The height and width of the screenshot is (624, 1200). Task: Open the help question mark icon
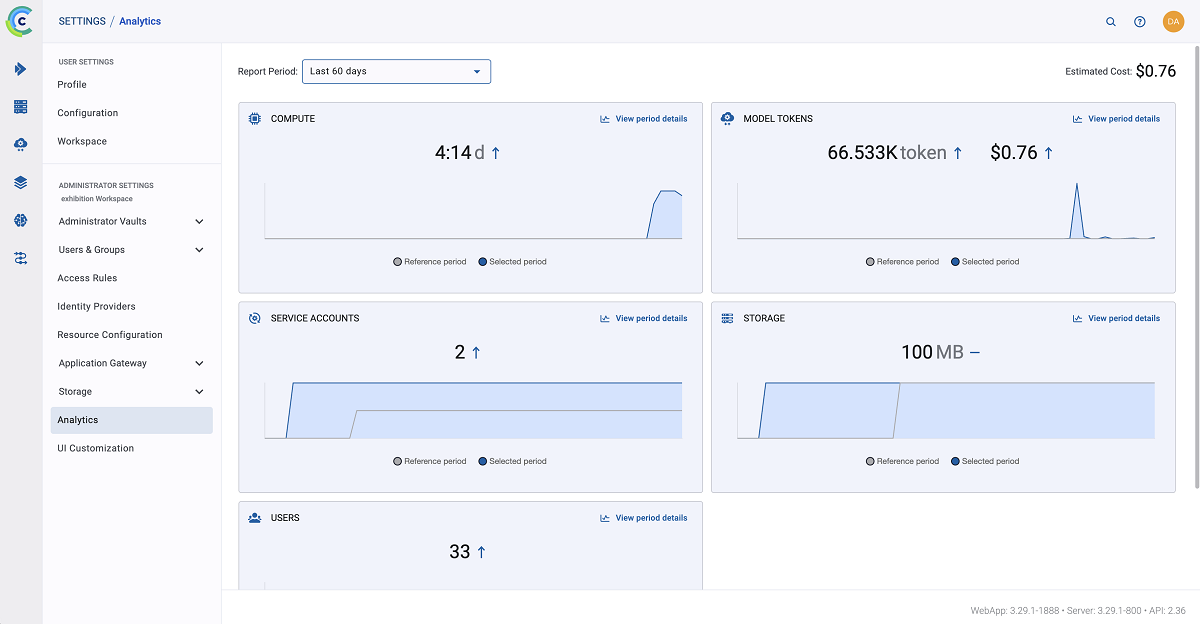[1140, 21]
